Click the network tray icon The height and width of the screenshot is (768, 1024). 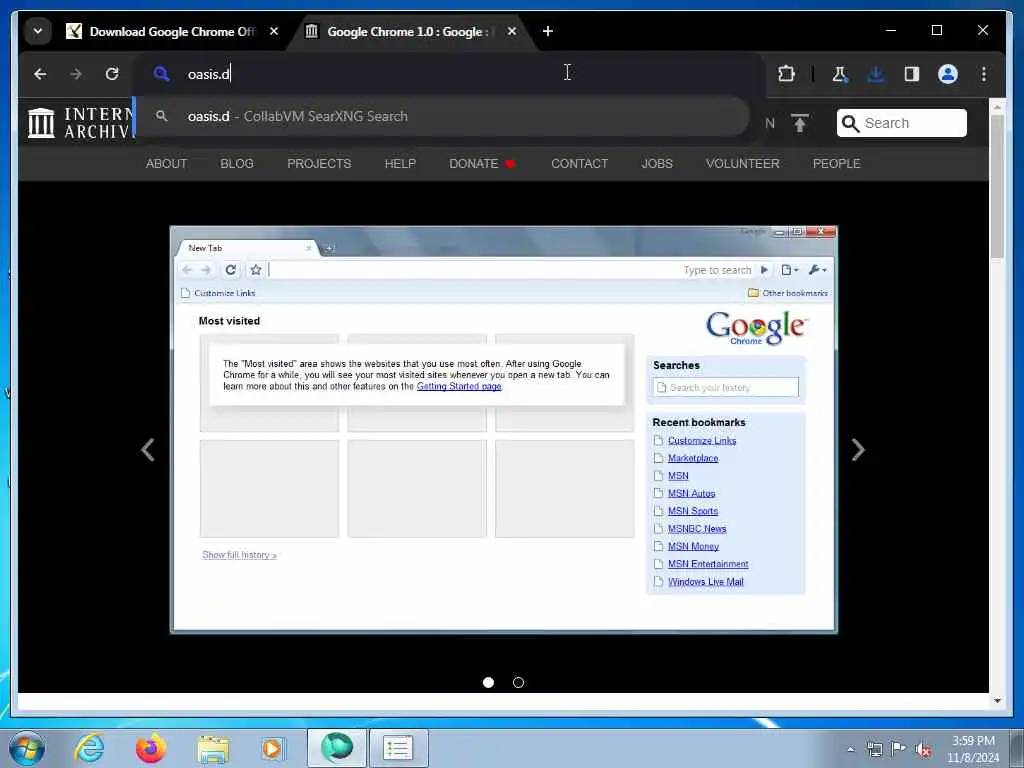click(x=874, y=750)
